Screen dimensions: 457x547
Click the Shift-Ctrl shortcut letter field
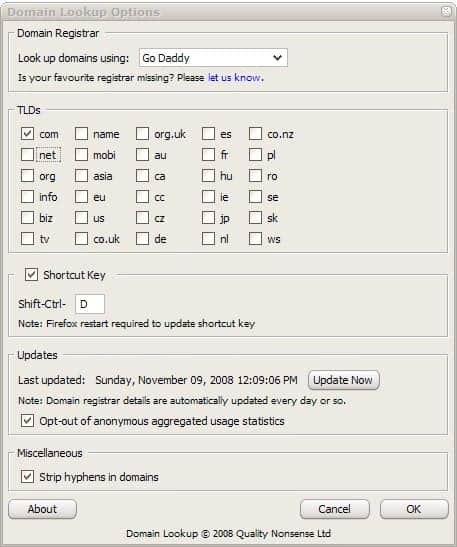90,304
